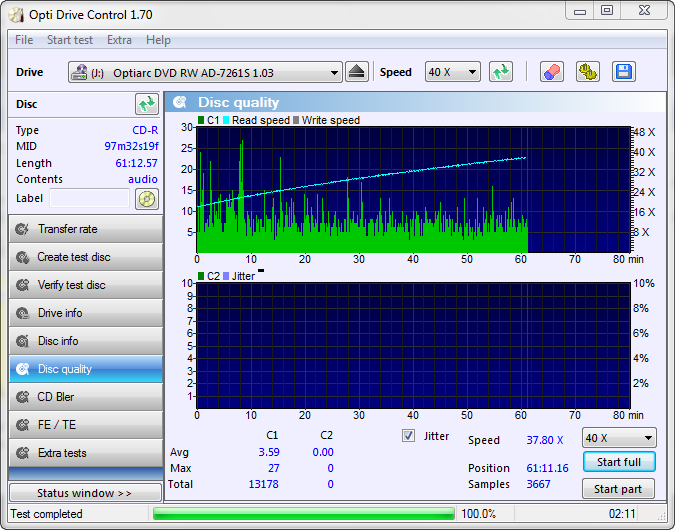The height and width of the screenshot is (530, 675).
Task: Save results with the floppy disk icon
Action: click(x=623, y=72)
